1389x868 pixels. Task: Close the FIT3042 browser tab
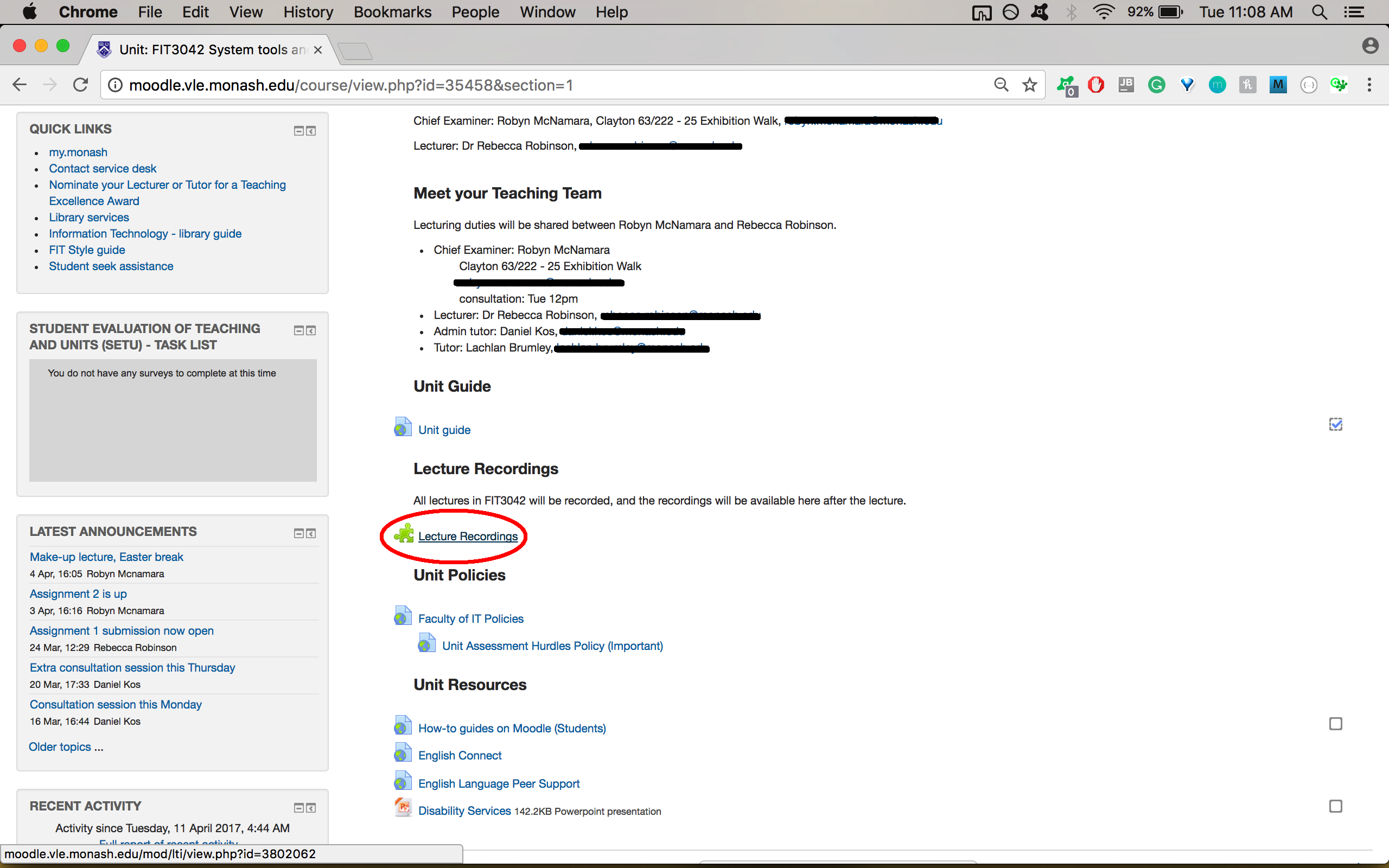(x=317, y=50)
